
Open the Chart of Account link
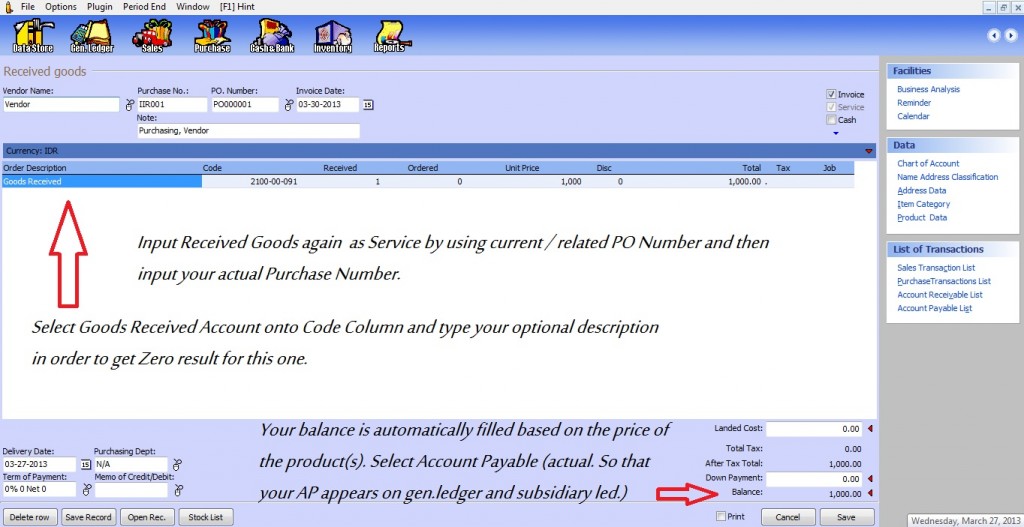(928, 163)
